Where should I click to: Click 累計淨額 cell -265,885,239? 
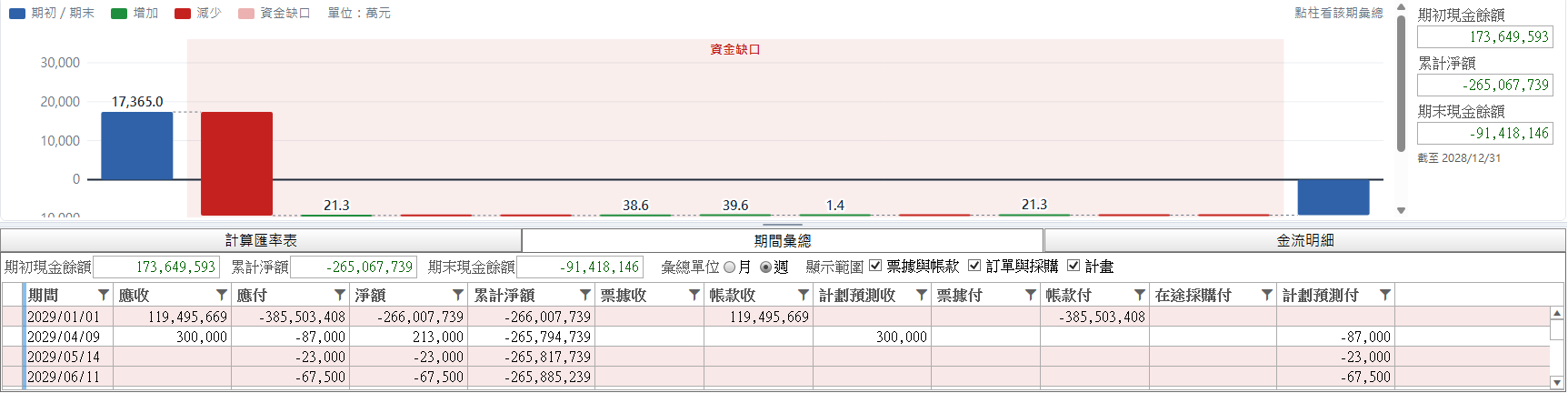pos(532,377)
